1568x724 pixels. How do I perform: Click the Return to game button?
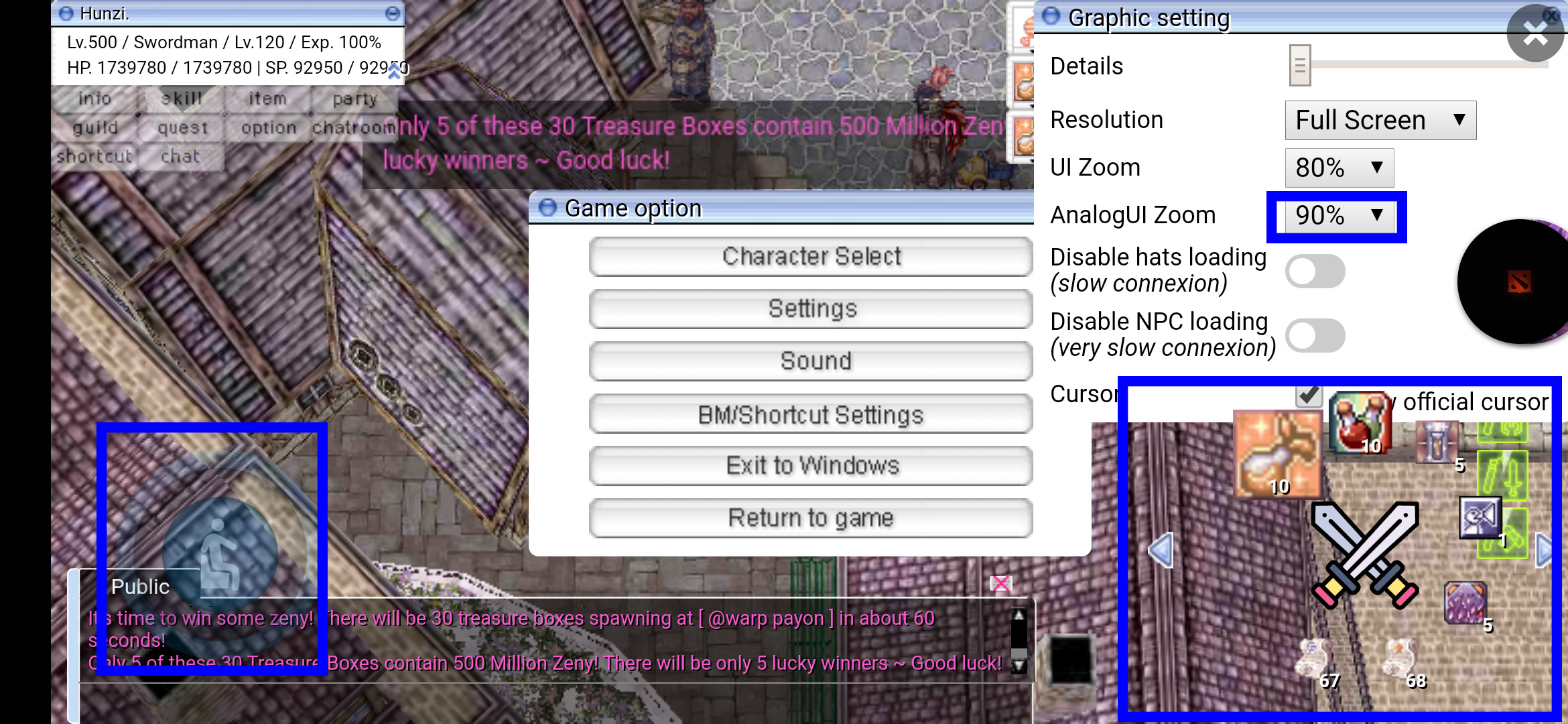pyautogui.click(x=810, y=518)
